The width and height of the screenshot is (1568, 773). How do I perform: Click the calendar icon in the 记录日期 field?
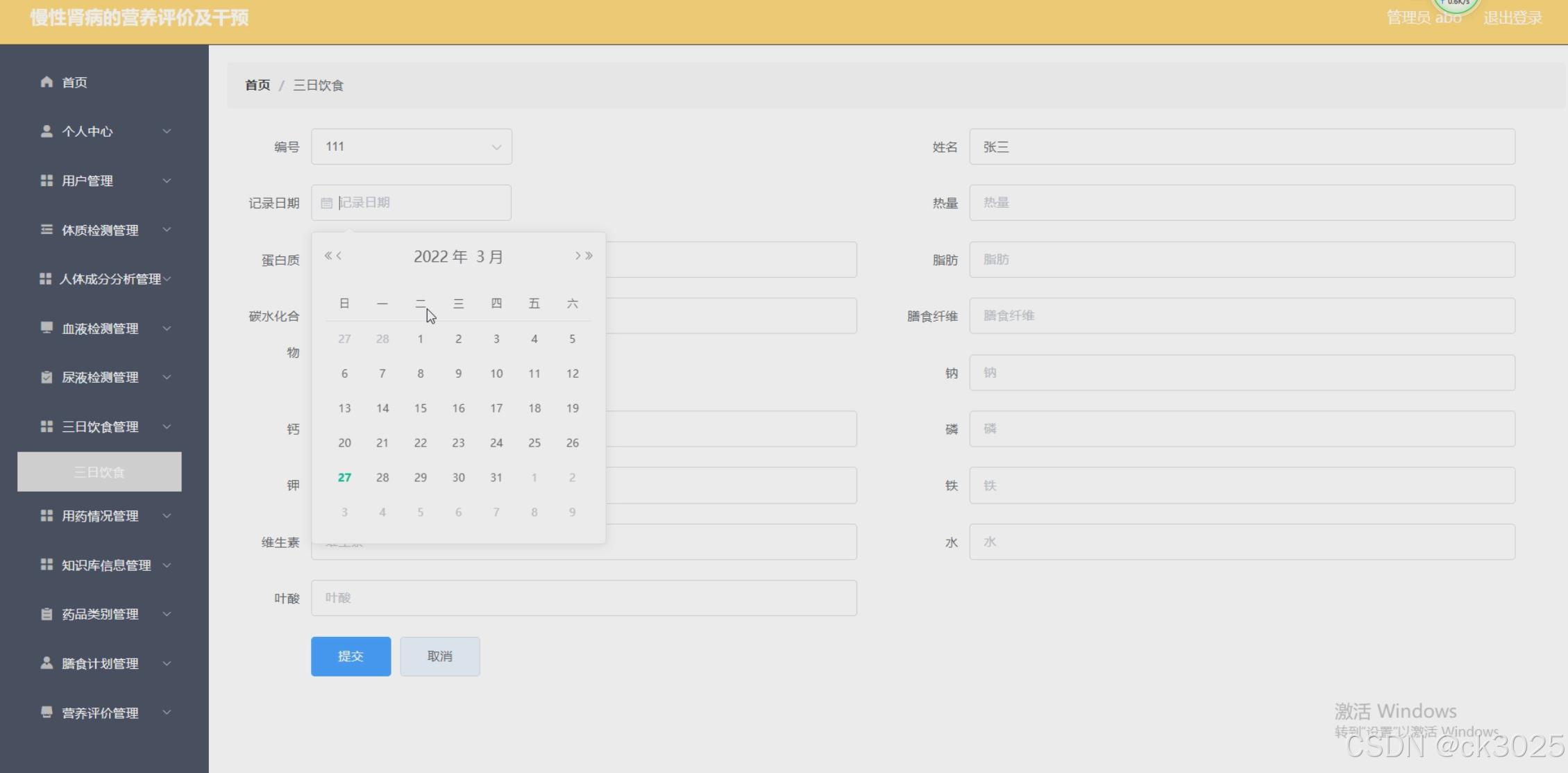326,203
